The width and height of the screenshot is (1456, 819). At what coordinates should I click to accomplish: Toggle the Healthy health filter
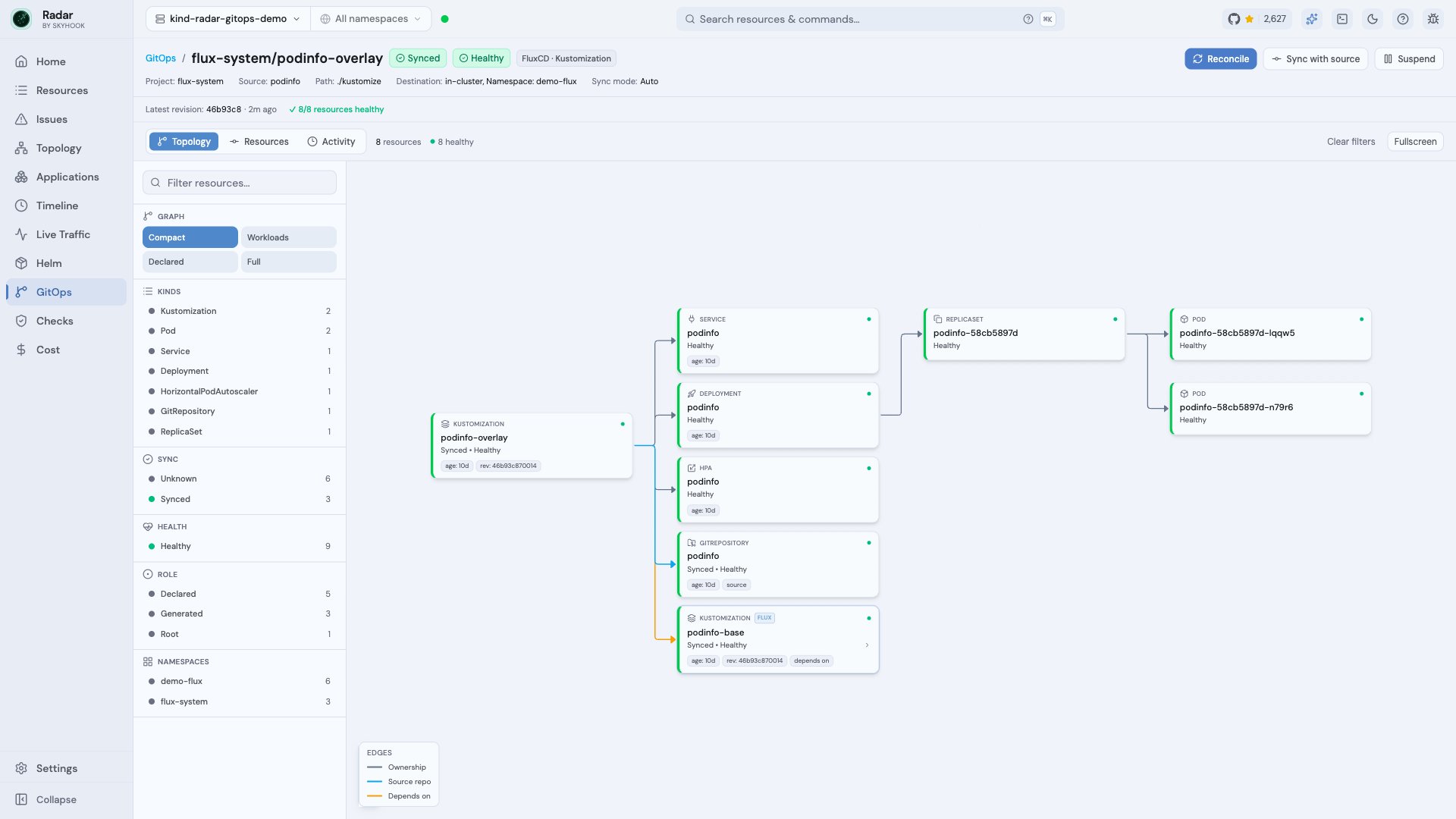click(240, 546)
